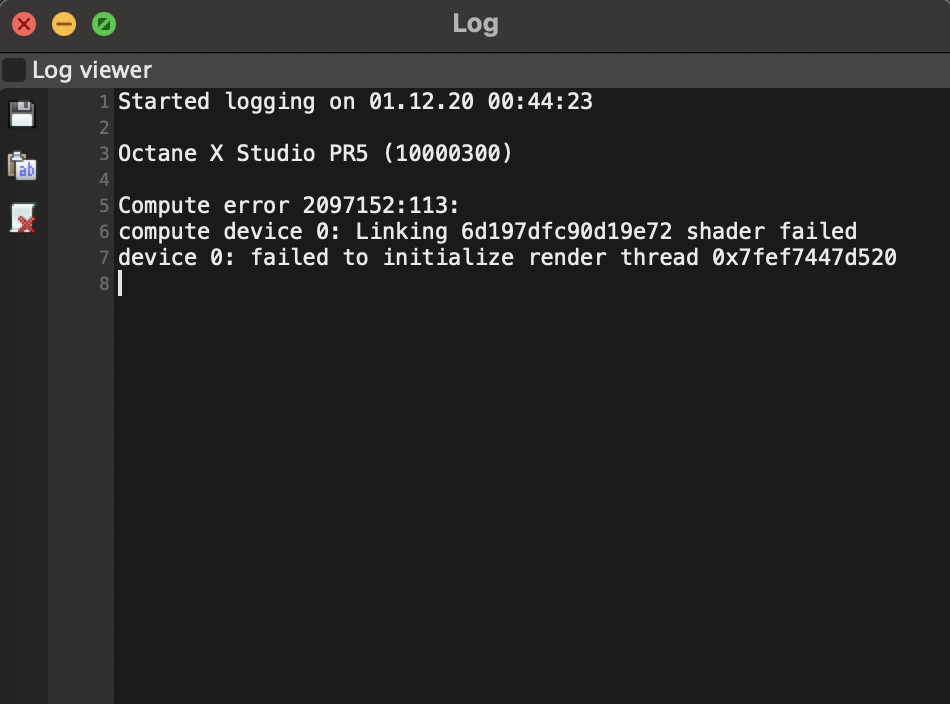The height and width of the screenshot is (704, 950).
Task: Click line number 3 in the gutter
Action: (x=104, y=154)
